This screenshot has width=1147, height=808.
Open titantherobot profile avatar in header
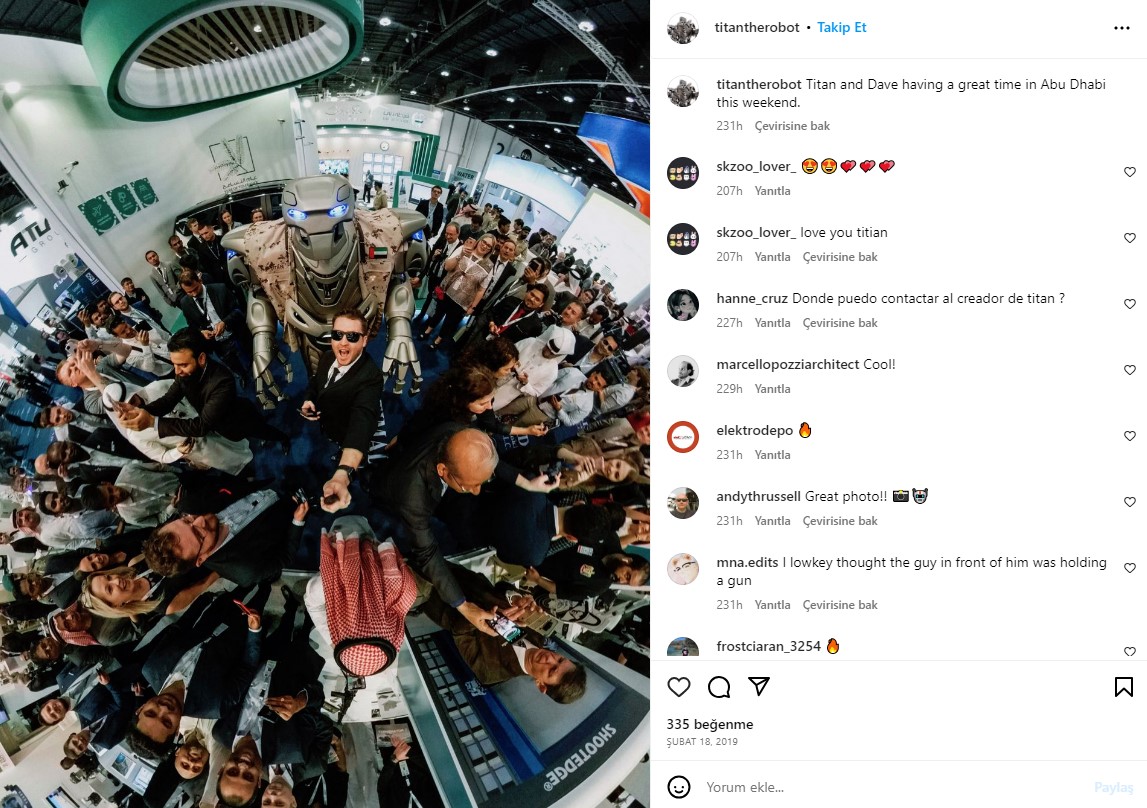[682, 29]
